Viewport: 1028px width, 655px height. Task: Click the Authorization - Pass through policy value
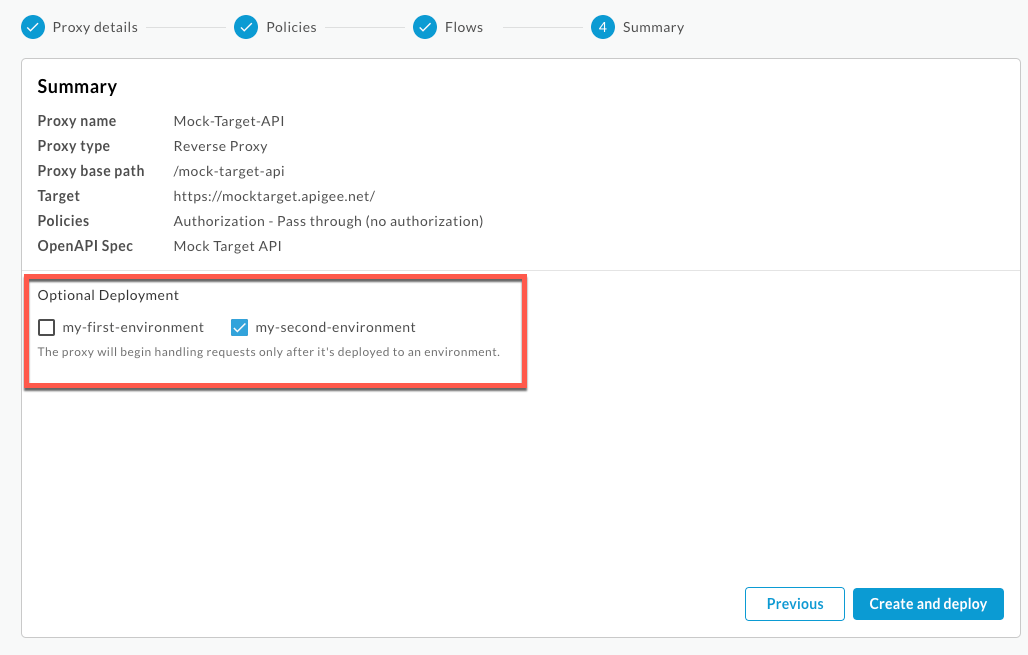pos(328,221)
